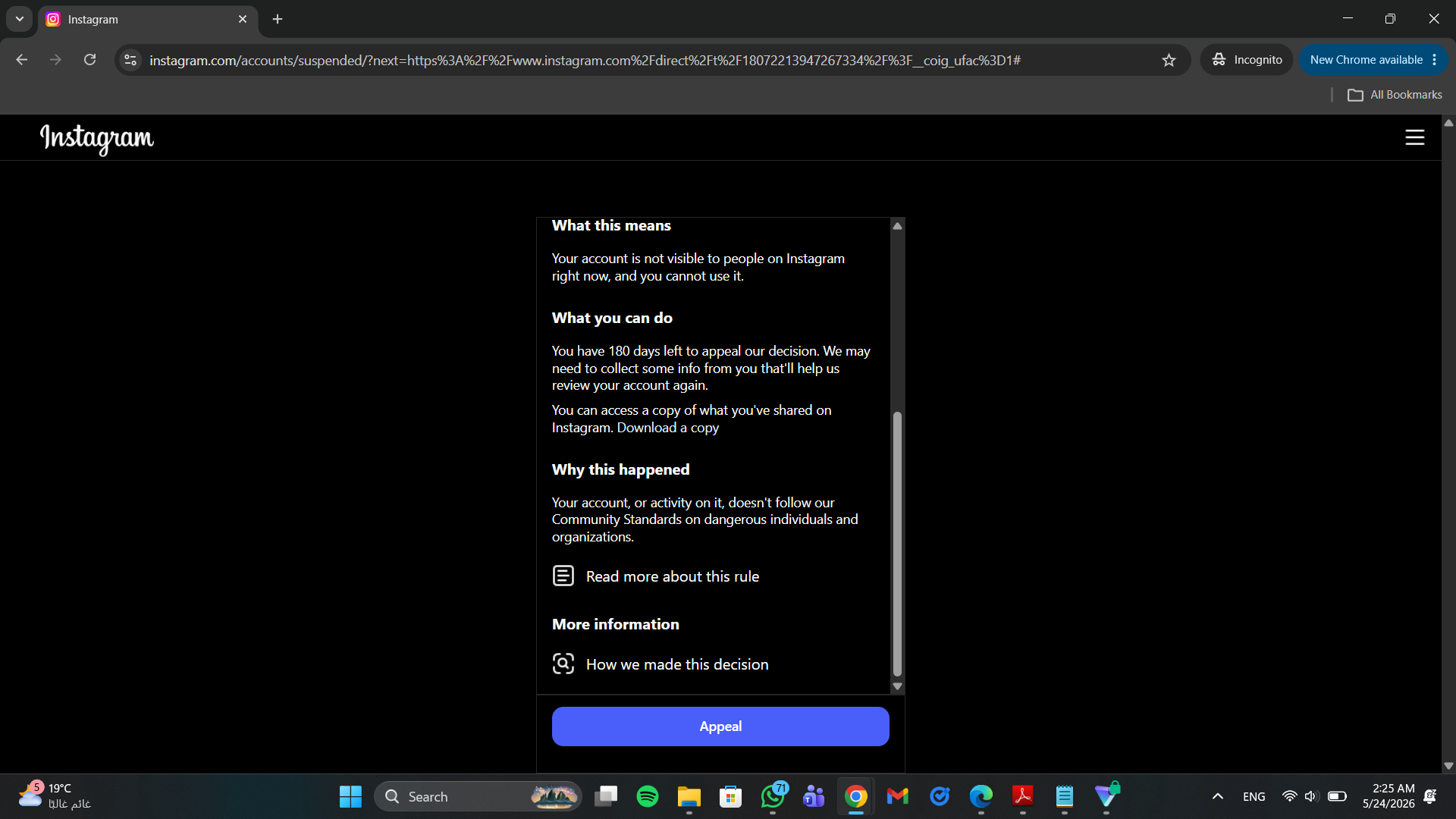Click the 'More information' heading
1456x819 pixels.
[x=615, y=624]
